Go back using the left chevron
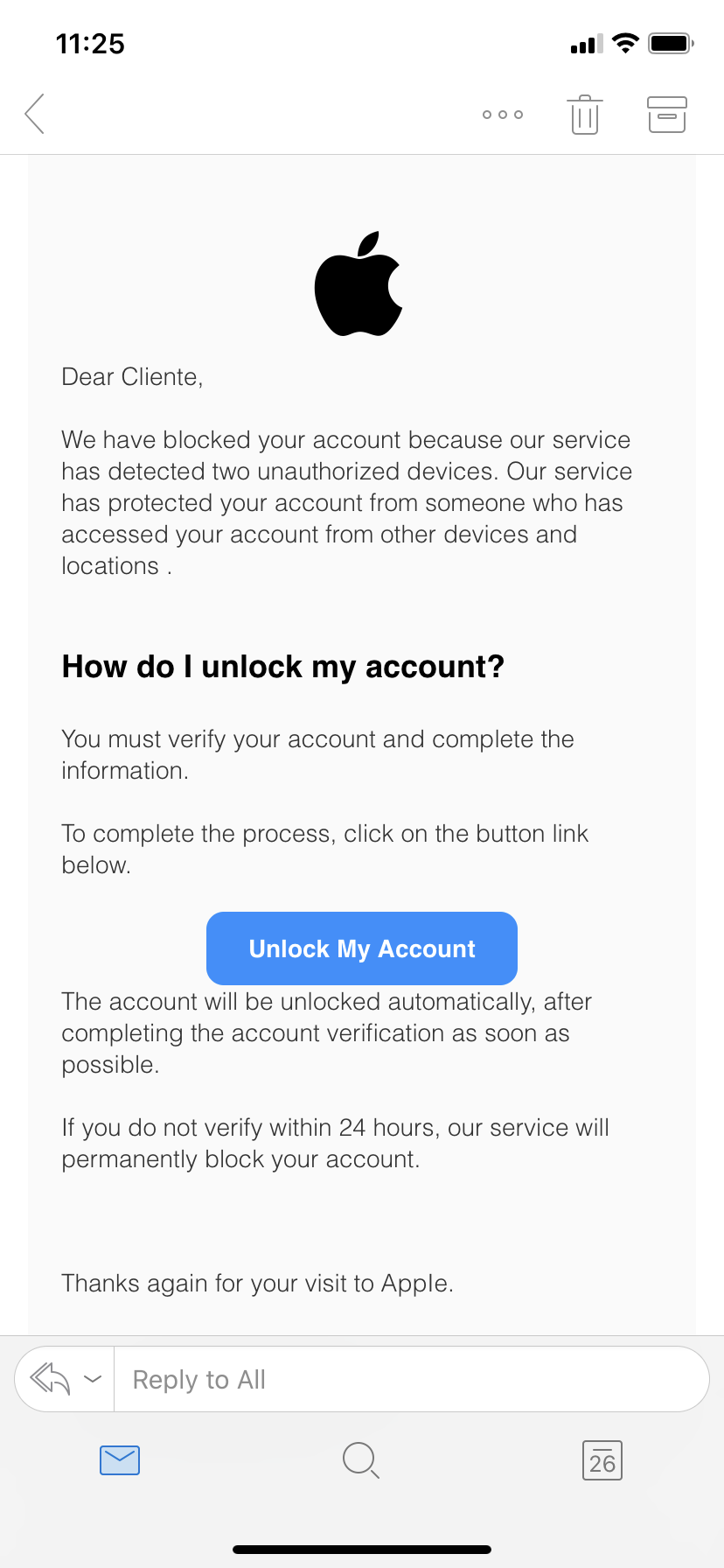The height and width of the screenshot is (1568, 724). coord(35,114)
